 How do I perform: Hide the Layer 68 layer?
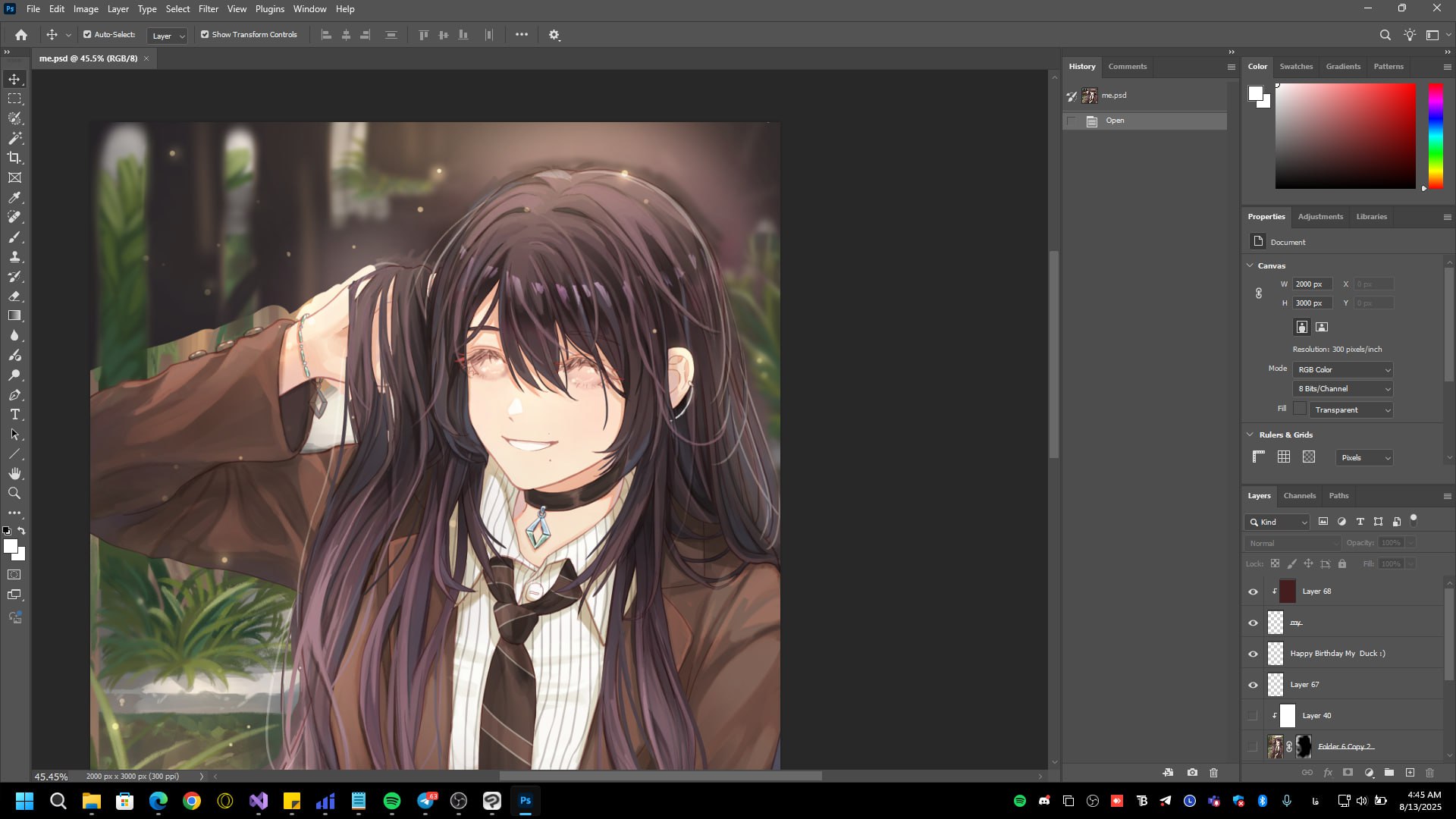pos(1253,591)
